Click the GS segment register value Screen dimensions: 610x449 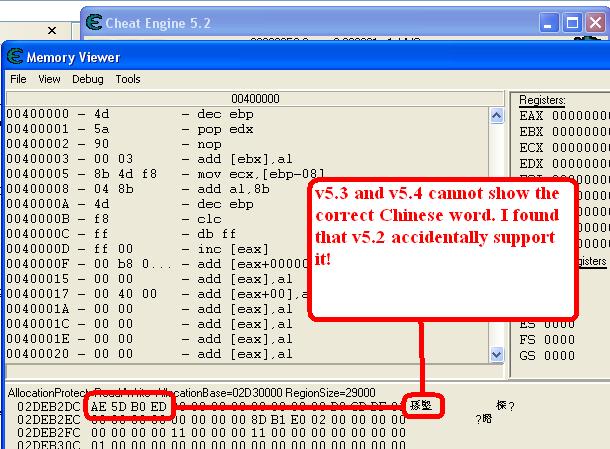tap(559, 356)
